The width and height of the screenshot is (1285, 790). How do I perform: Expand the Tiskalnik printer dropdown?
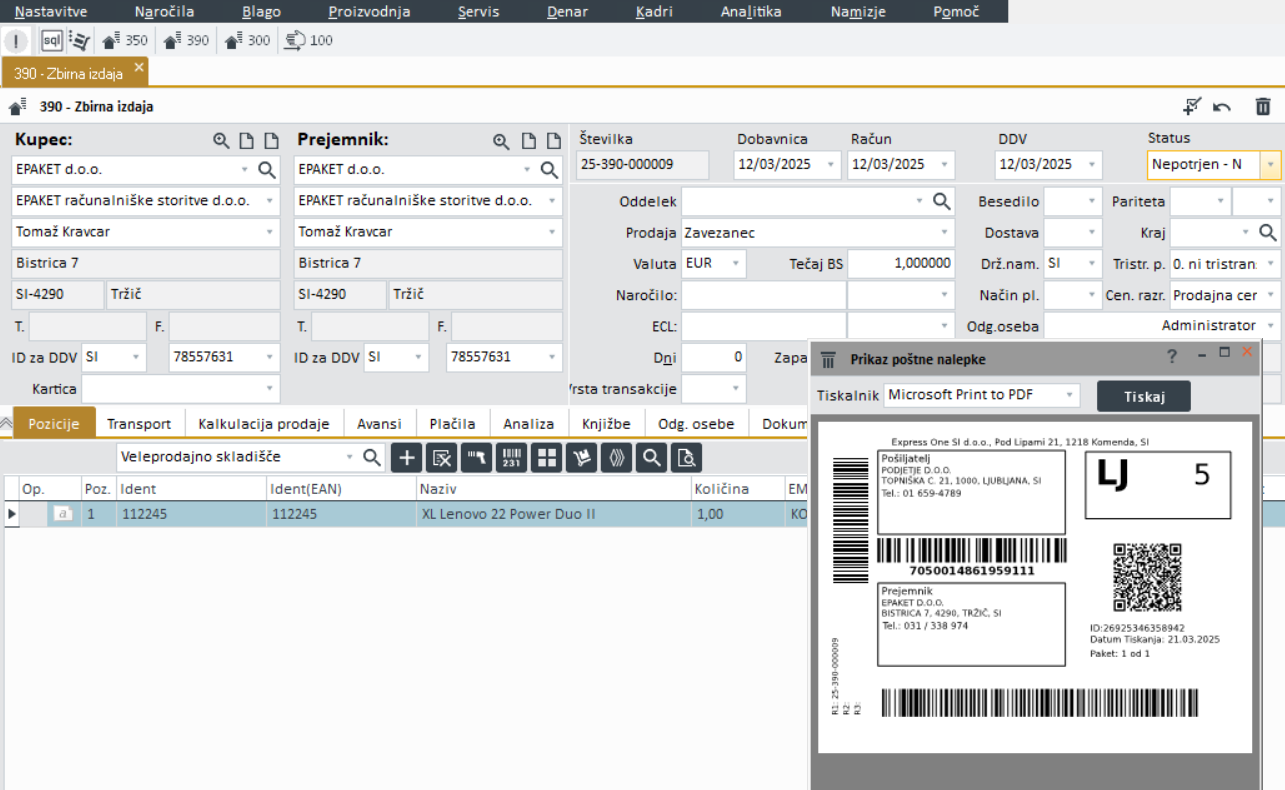1067,395
